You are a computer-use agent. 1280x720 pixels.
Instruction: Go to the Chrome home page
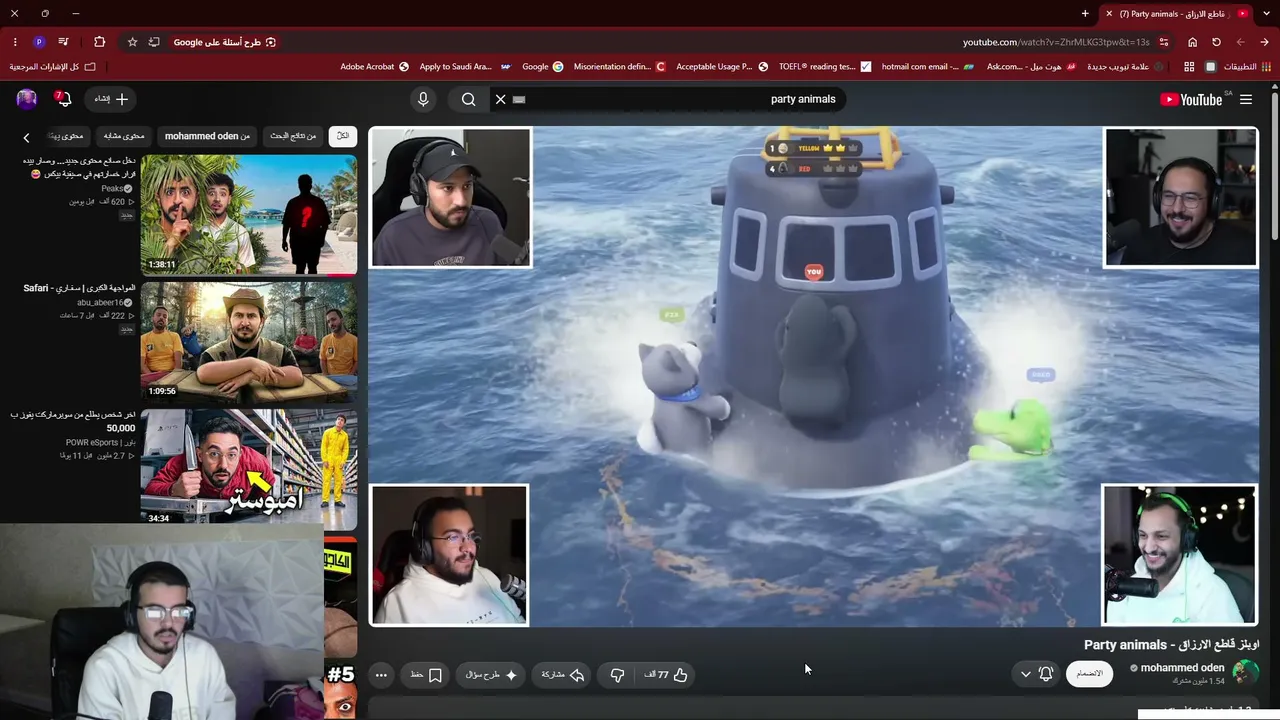[1192, 42]
